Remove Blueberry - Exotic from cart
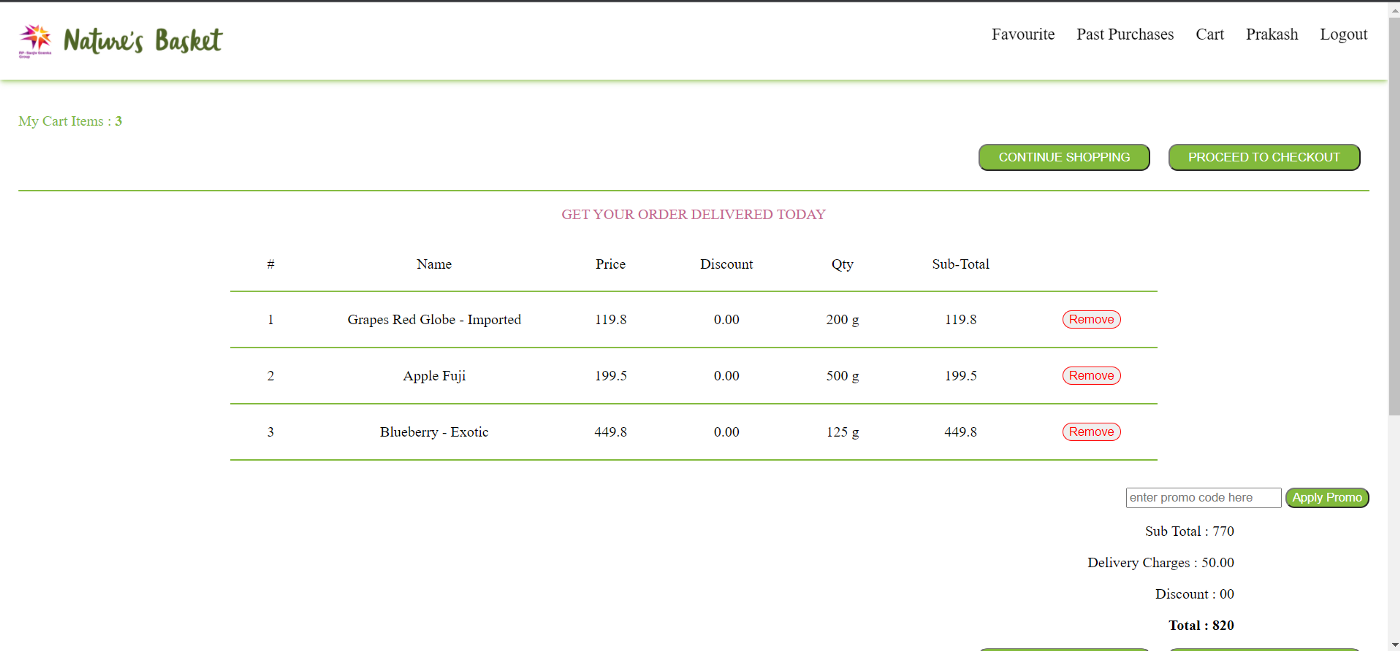 point(1091,432)
